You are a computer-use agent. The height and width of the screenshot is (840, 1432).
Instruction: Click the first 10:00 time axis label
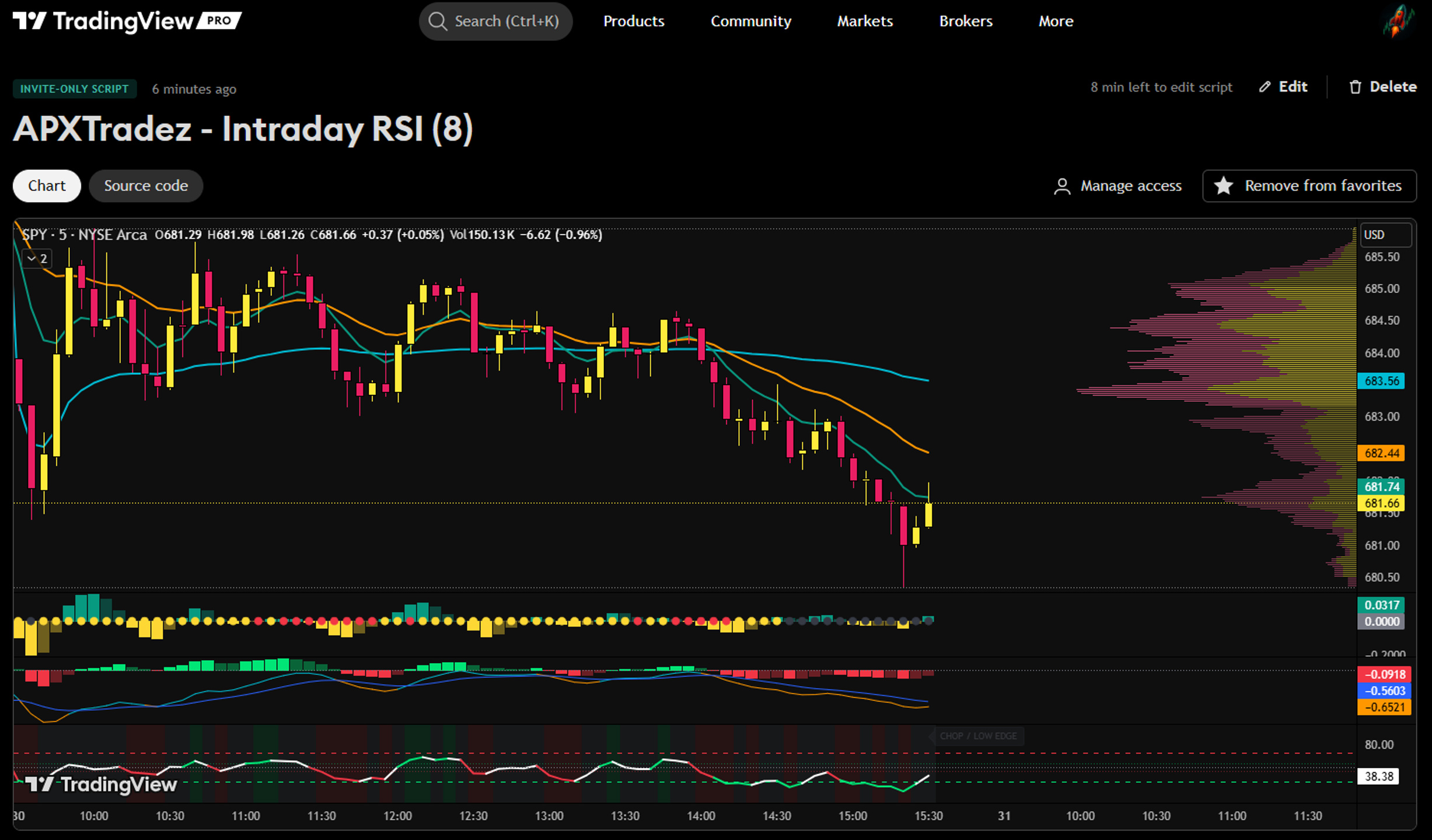pyautogui.click(x=94, y=815)
